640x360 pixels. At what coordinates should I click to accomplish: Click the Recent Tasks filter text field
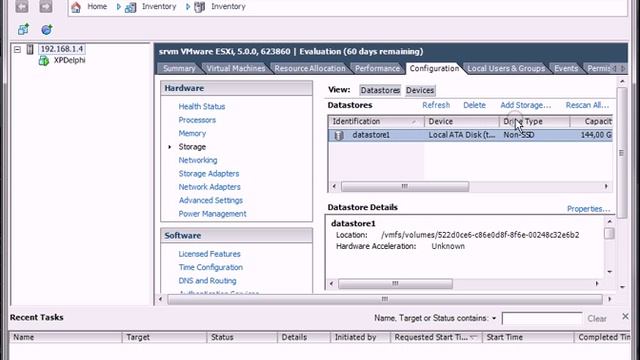tap(542, 318)
